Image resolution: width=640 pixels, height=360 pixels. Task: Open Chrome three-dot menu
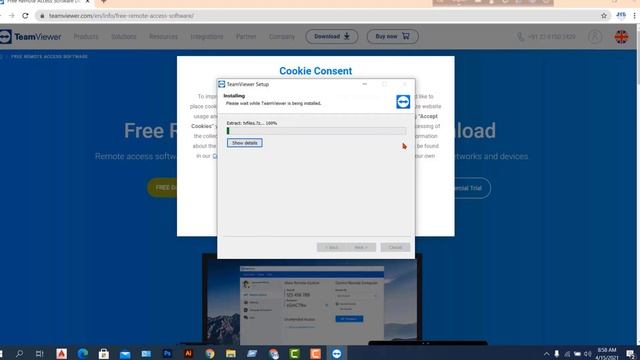coord(634,16)
